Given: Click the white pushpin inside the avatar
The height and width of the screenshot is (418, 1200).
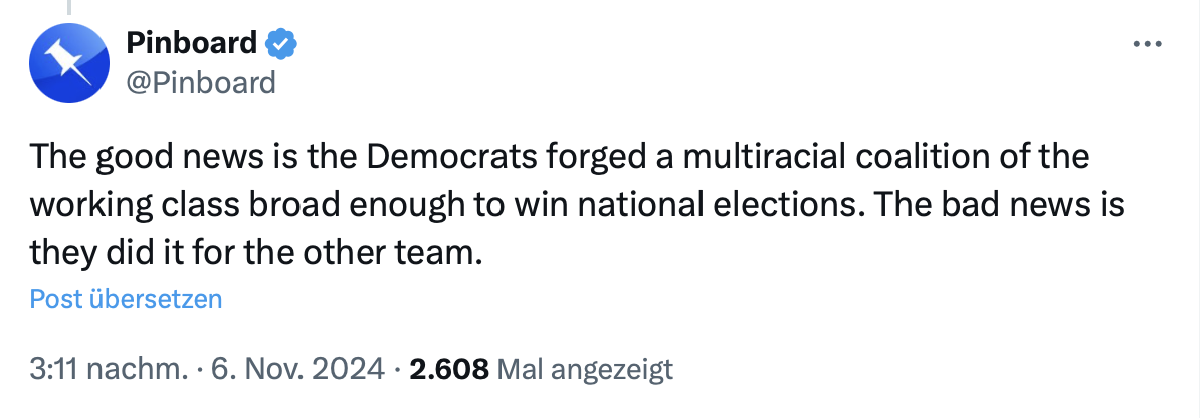Looking at the screenshot, I should (x=71, y=62).
